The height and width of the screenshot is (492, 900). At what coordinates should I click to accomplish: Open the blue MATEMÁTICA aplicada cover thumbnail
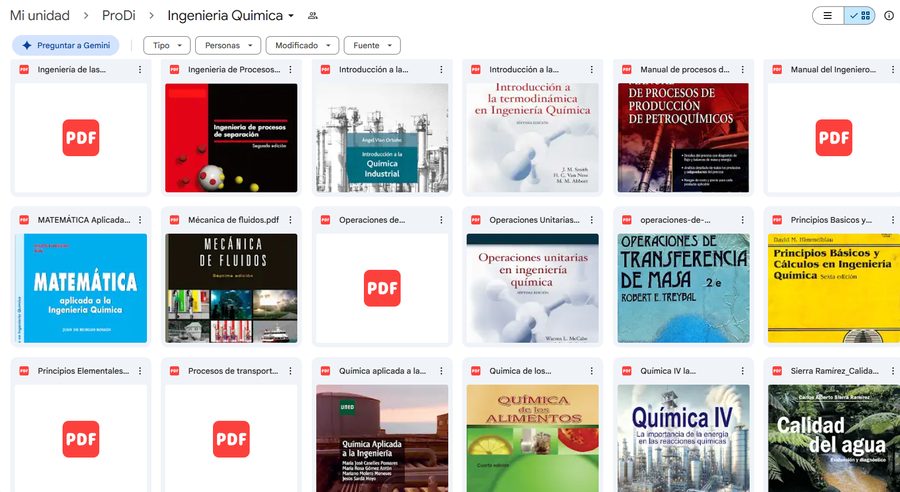pos(81,288)
